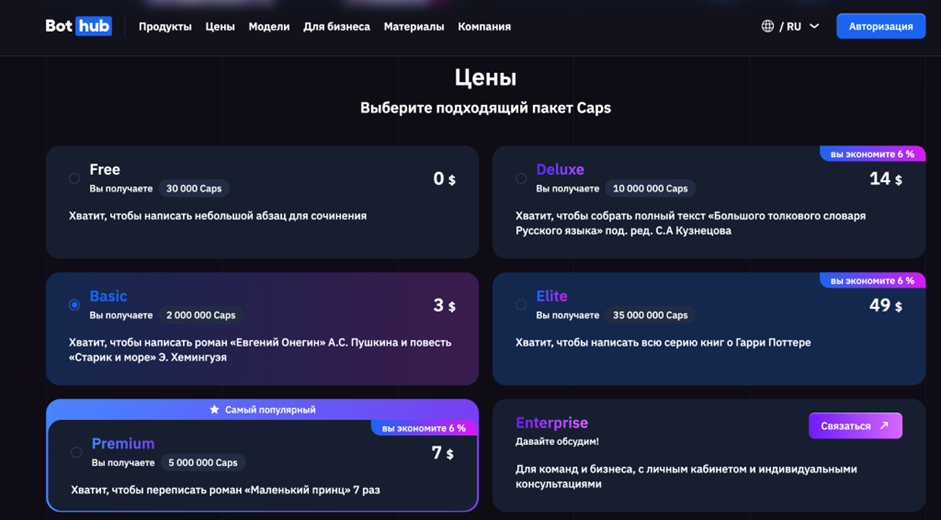The image size is (941, 520).
Task: Expand the RU language dropdown chevron
Action: click(814, 26)
